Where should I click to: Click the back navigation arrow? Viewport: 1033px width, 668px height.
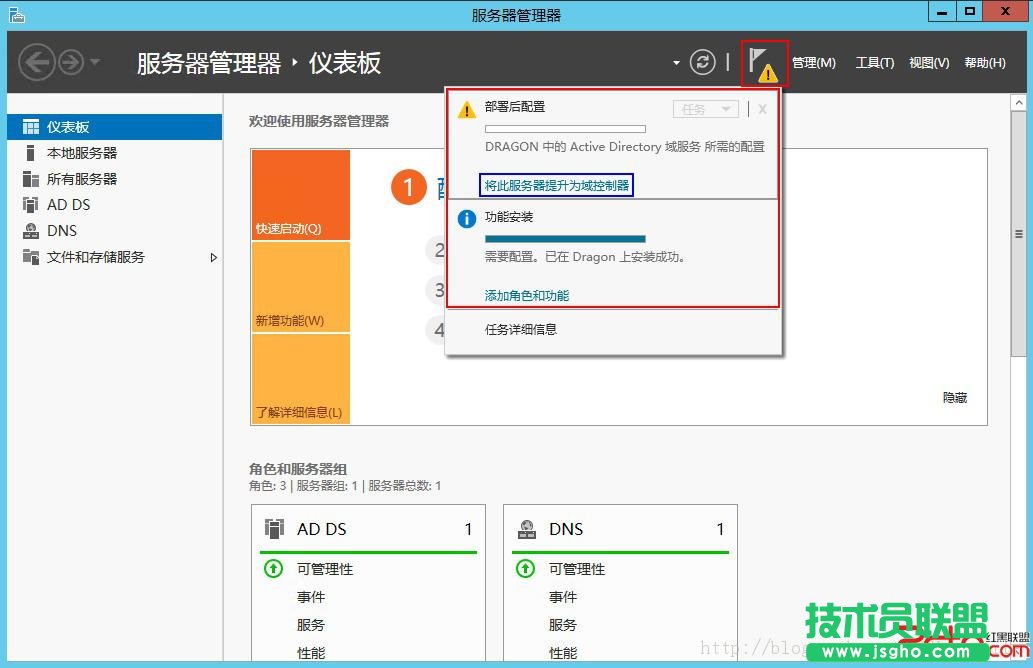pyautogui.click(x=37, y=62)
